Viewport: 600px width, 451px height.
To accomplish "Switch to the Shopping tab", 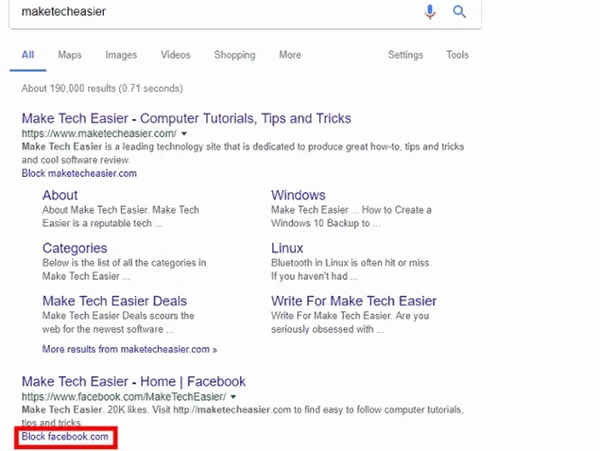I will (x=235, y=55).
